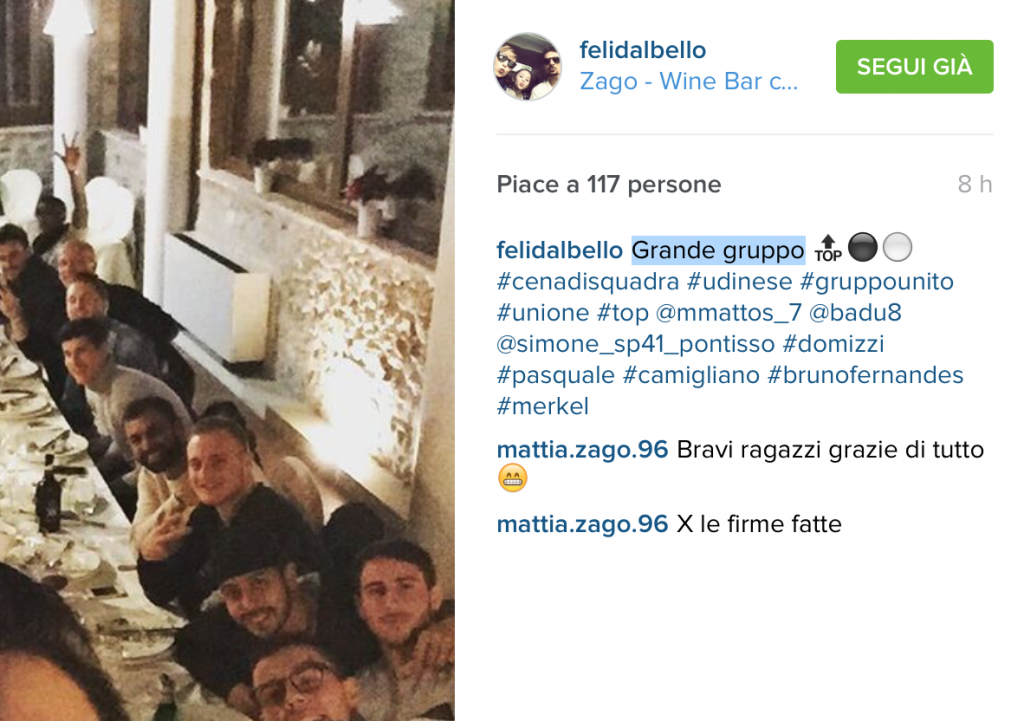Image resolution: width=1024 pixels, height=721 pixels.
Task: Click mattia.zago.96 on the Bravi ragazzi comment
Action: click(x=583, y=450)
